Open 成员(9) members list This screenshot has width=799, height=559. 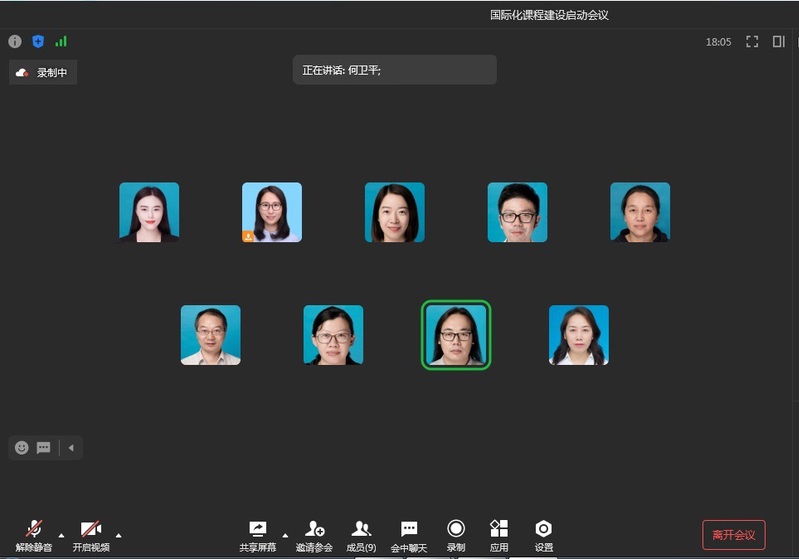click(x=361, y=536)
